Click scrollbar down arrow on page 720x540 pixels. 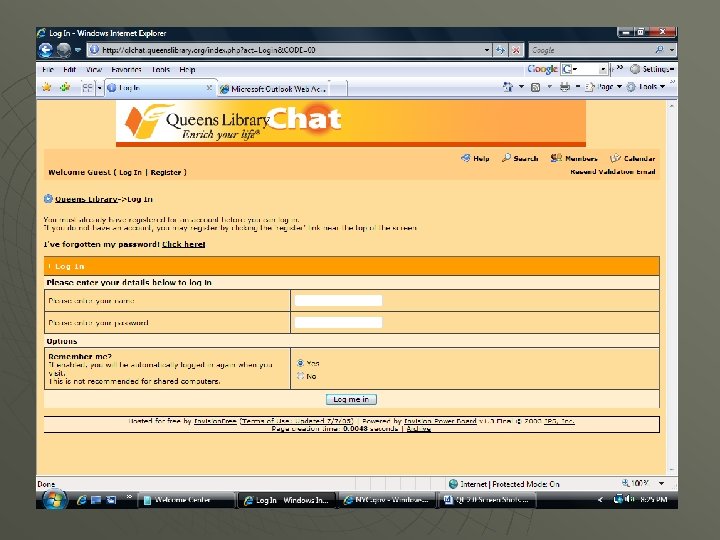point(672,470)
